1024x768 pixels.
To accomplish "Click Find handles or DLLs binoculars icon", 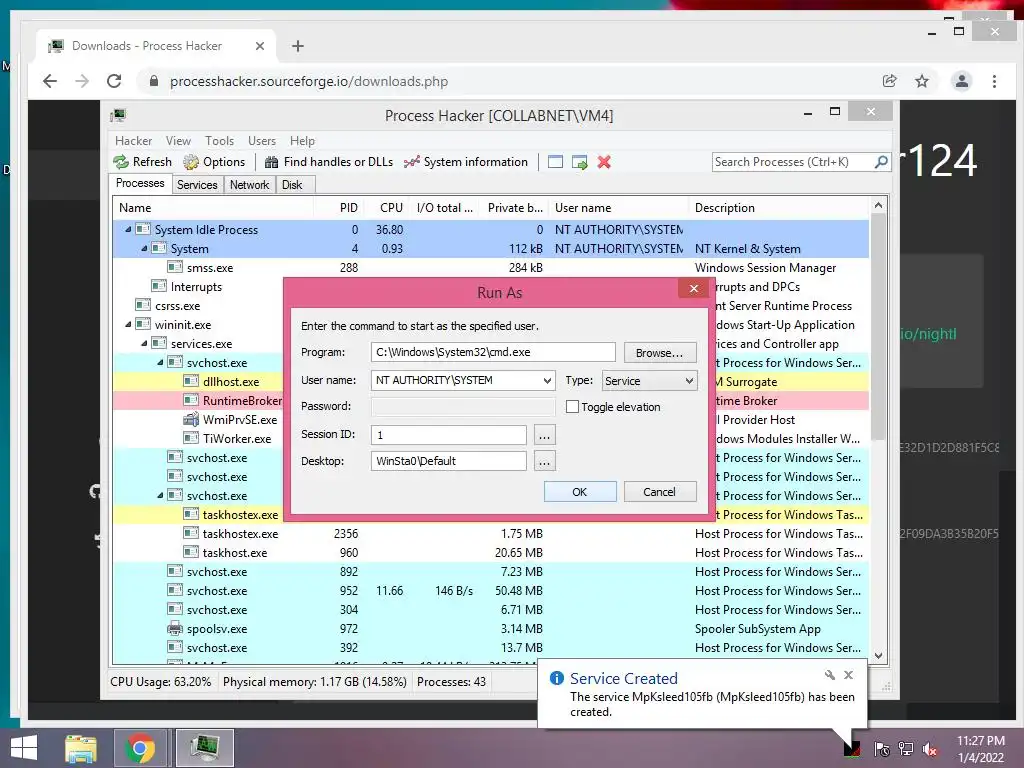I will [272, 162].
